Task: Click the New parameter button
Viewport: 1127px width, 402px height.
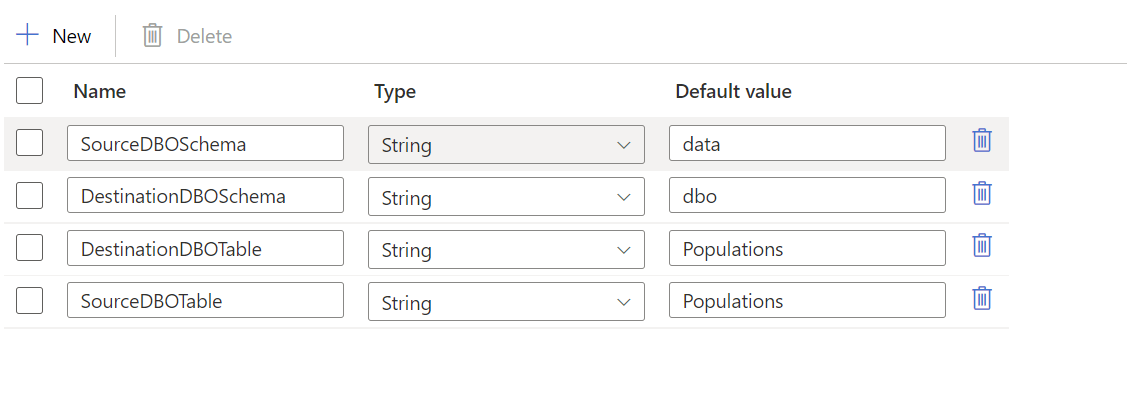Action: pyautogui.click(x=54, y=35)
